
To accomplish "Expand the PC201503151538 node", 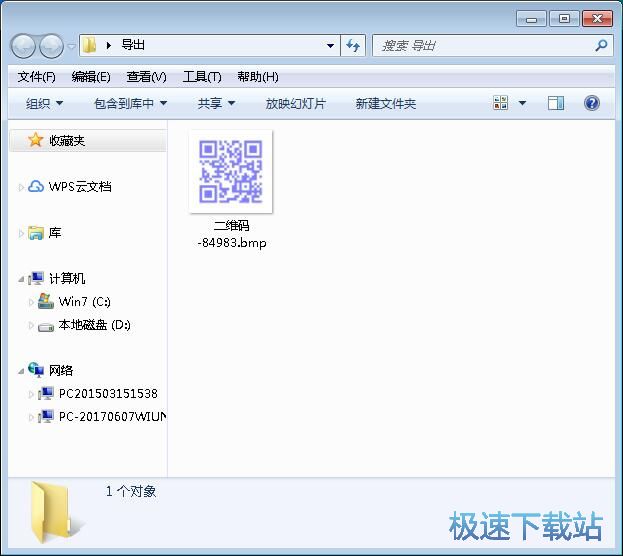I will pyautogui.click(x=31, y=394).
